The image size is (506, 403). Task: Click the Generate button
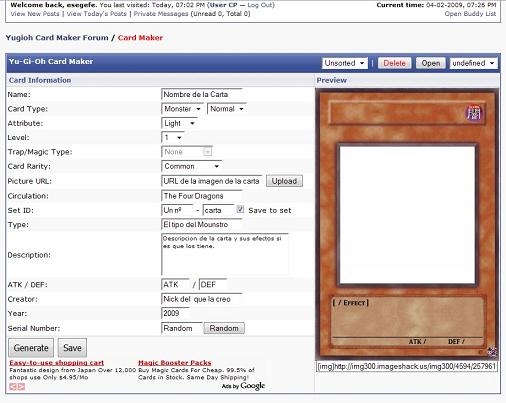pyautogui.click(x=31, y=348)
